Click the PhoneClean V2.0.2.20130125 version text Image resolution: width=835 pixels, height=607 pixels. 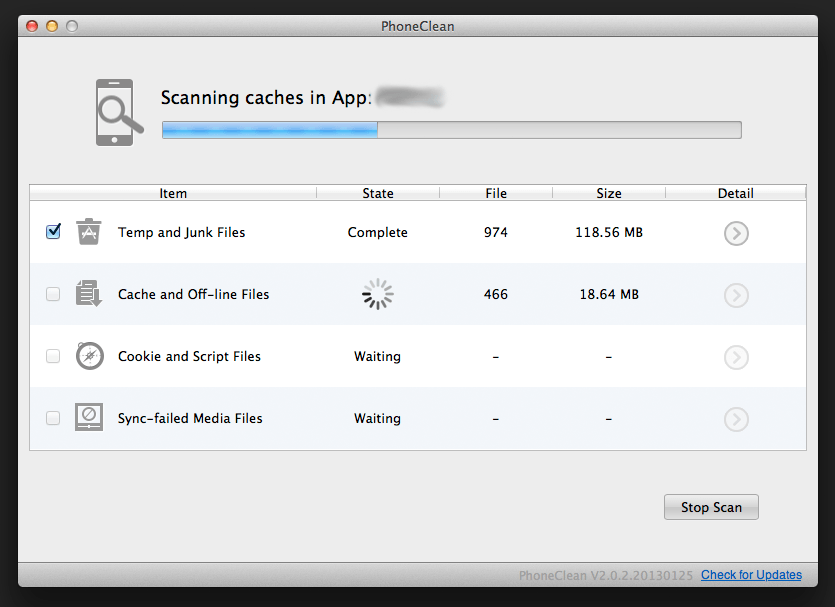(605, 575)
